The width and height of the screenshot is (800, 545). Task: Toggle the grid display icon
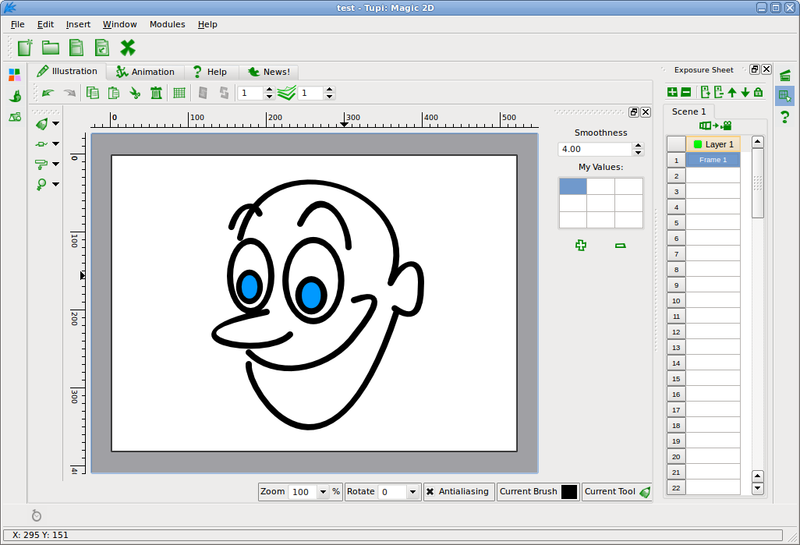pyautogui.click(x=179, y=93)
